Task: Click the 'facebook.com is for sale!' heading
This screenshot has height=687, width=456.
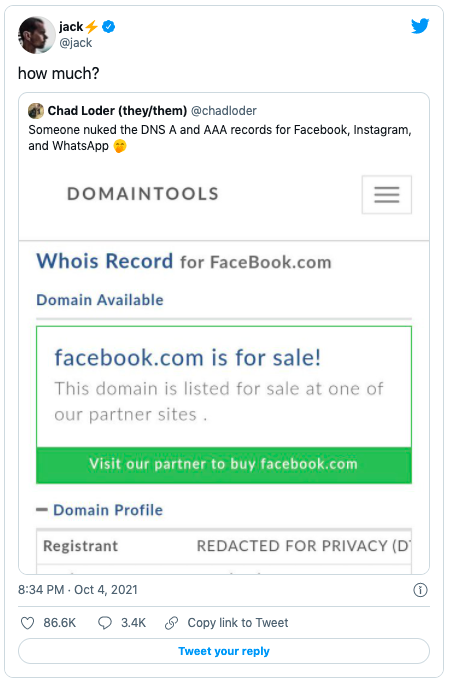Action: (187, 358)
